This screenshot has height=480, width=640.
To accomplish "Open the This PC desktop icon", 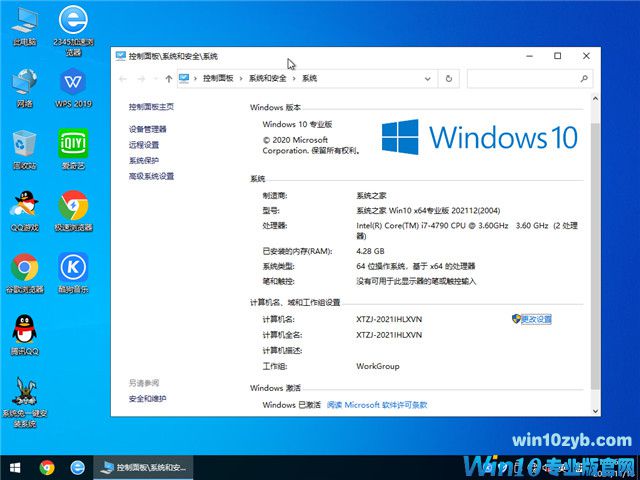I will point(24,25).
